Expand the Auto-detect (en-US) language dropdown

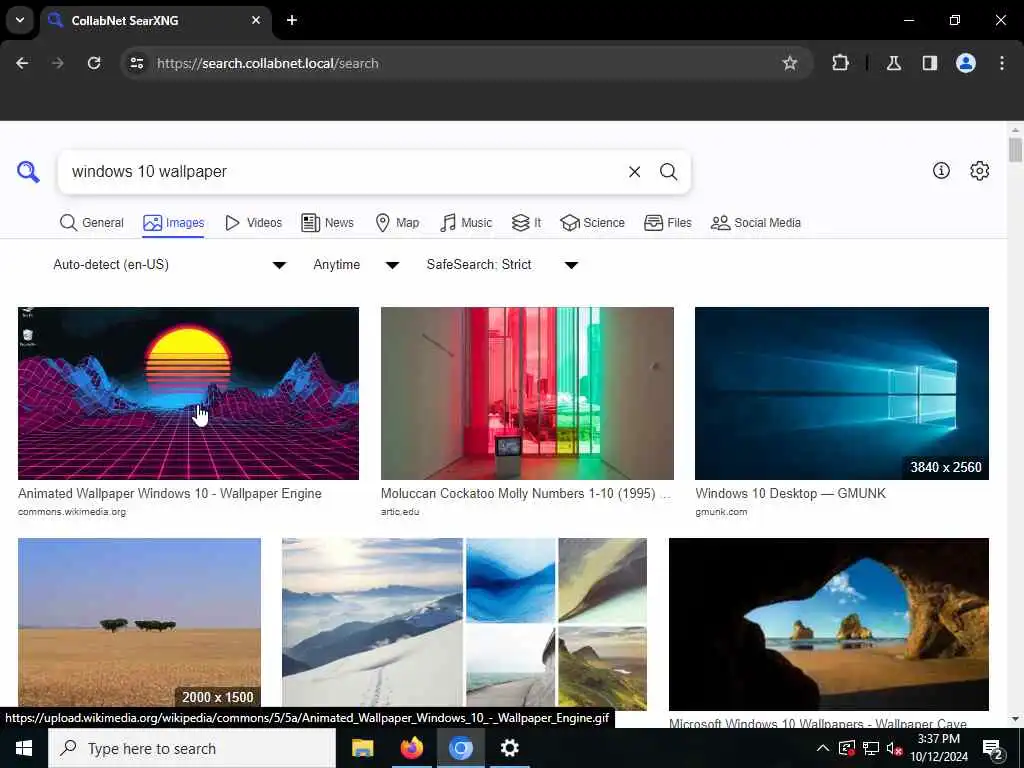click(x=169, y=264)
